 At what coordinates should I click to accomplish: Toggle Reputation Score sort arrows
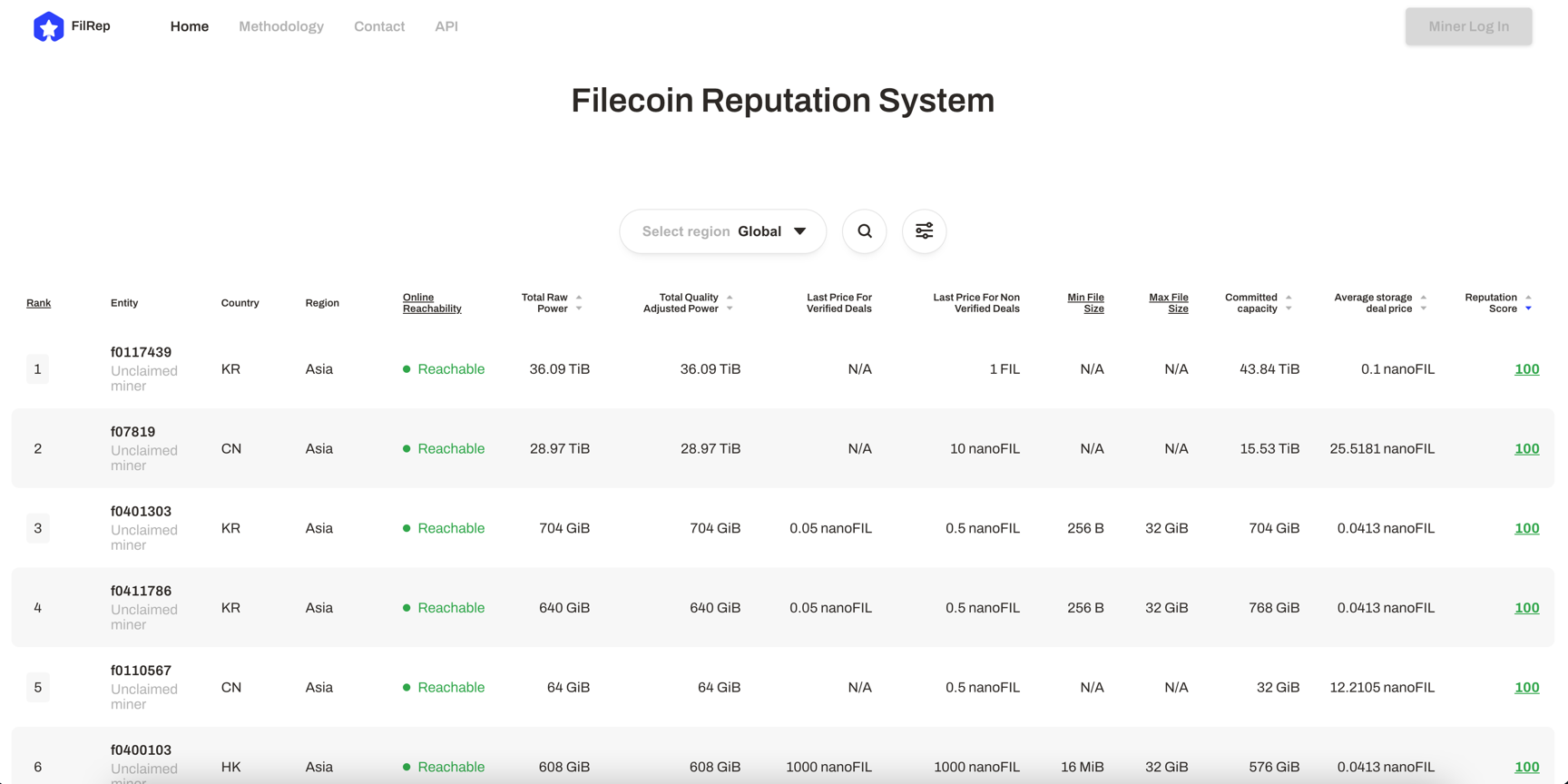[1528, 303]
